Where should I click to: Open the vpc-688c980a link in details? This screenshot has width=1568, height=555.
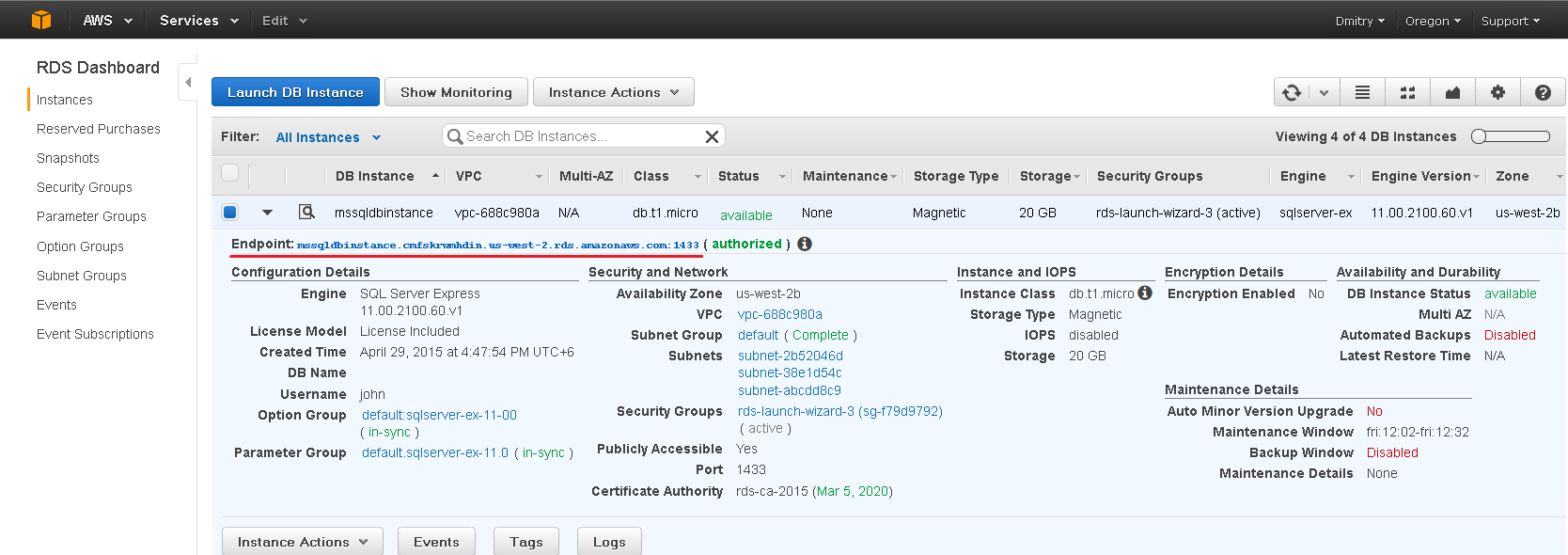click(780, 314)
